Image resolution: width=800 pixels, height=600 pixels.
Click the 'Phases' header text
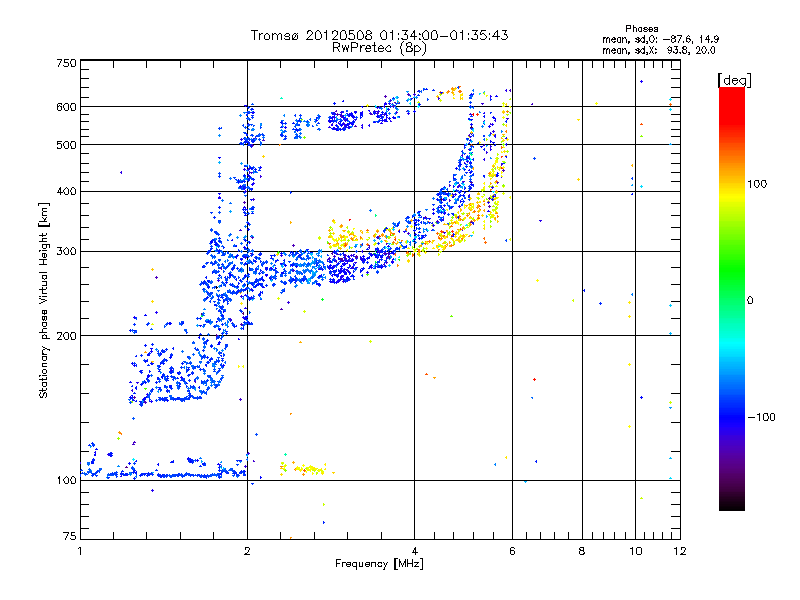tap(642, 29)
